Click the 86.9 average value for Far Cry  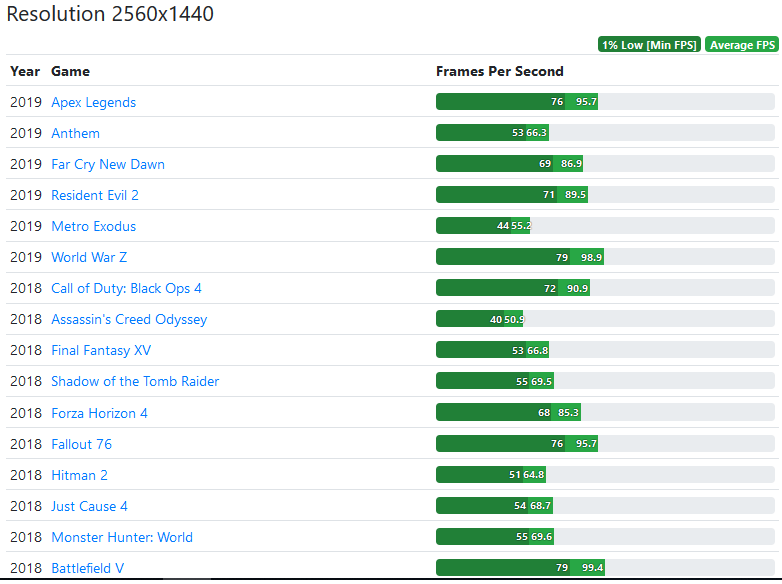click(571, 164)
